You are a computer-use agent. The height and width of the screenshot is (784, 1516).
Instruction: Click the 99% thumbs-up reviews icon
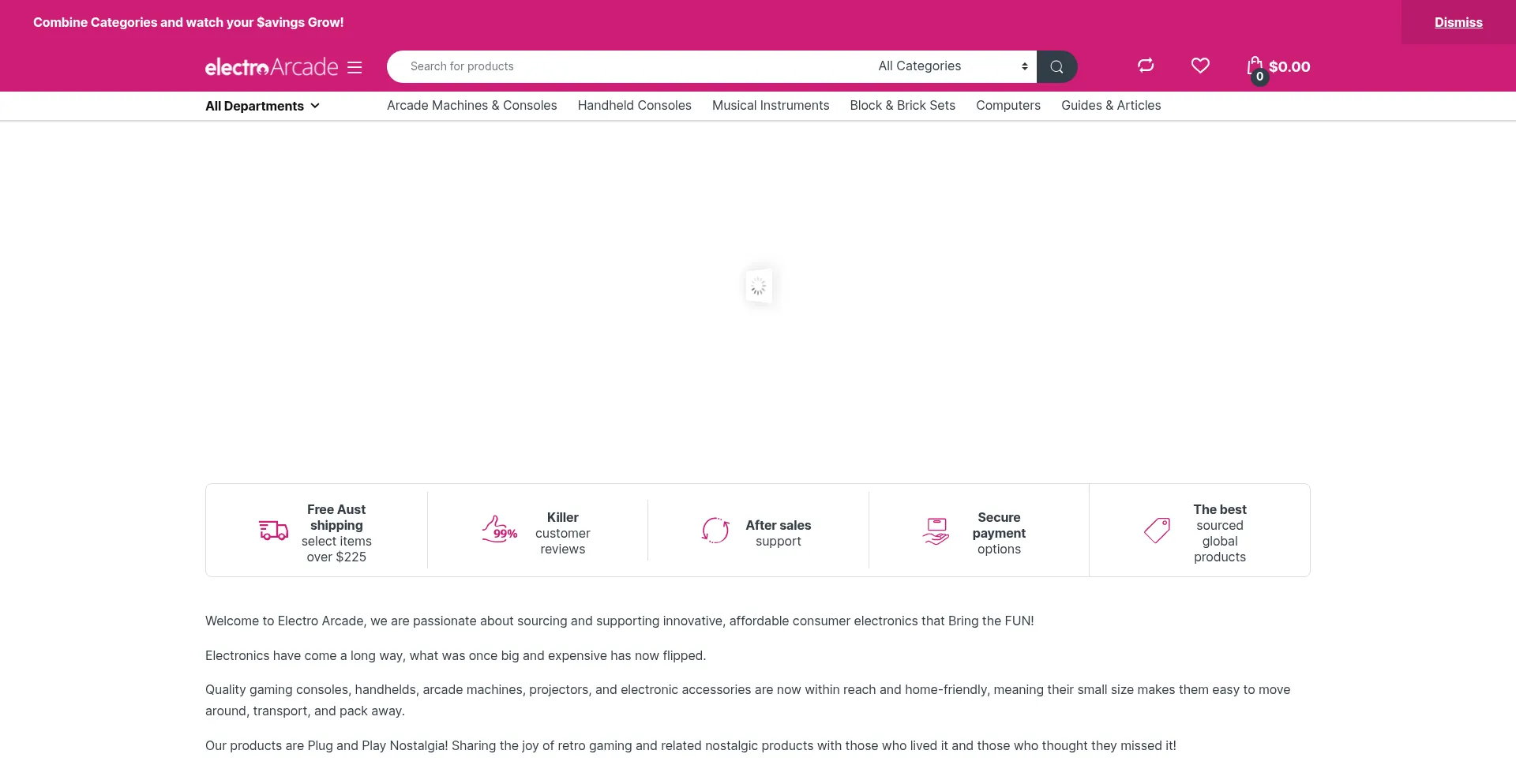499,529
